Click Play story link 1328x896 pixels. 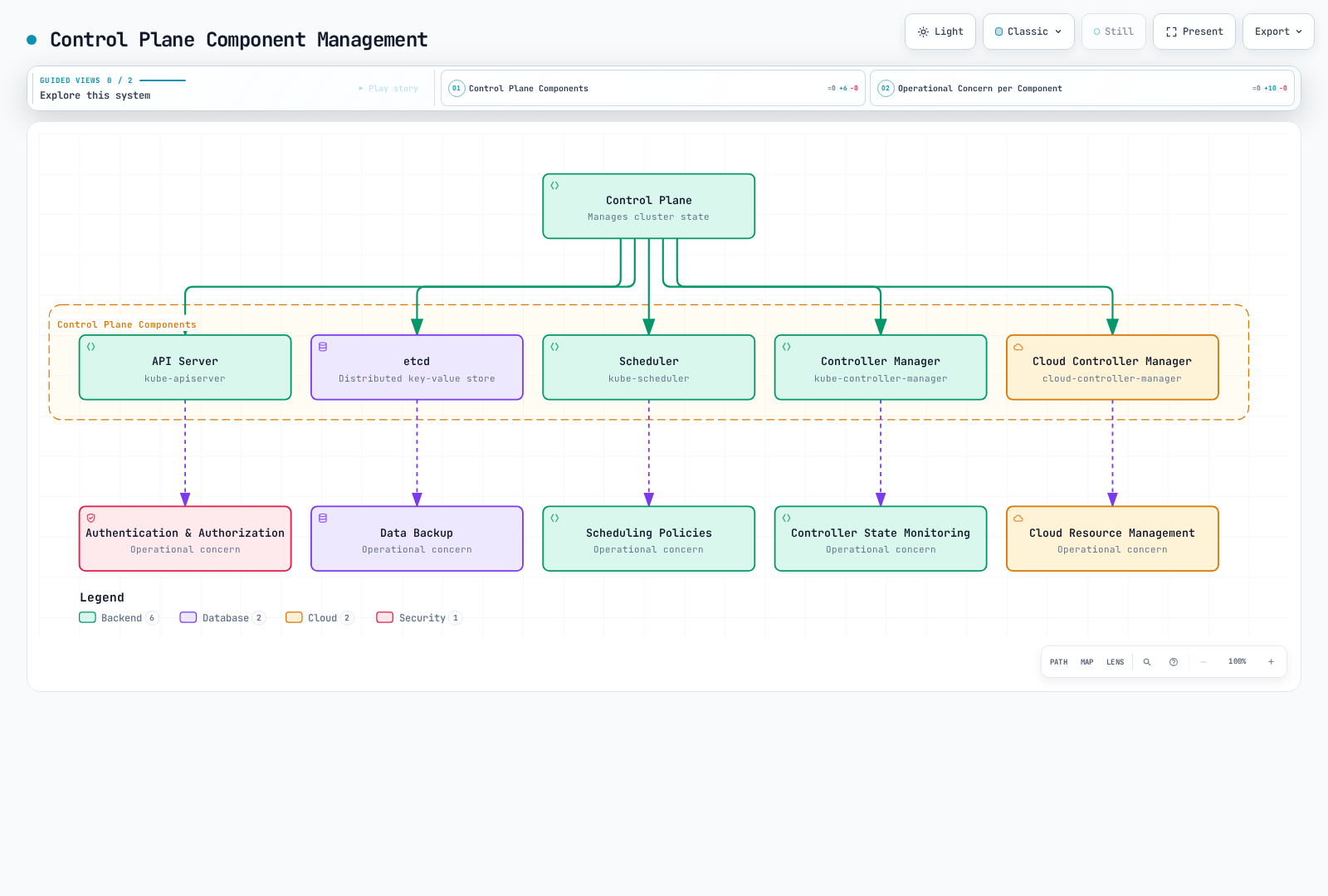[x=388, y=88]
